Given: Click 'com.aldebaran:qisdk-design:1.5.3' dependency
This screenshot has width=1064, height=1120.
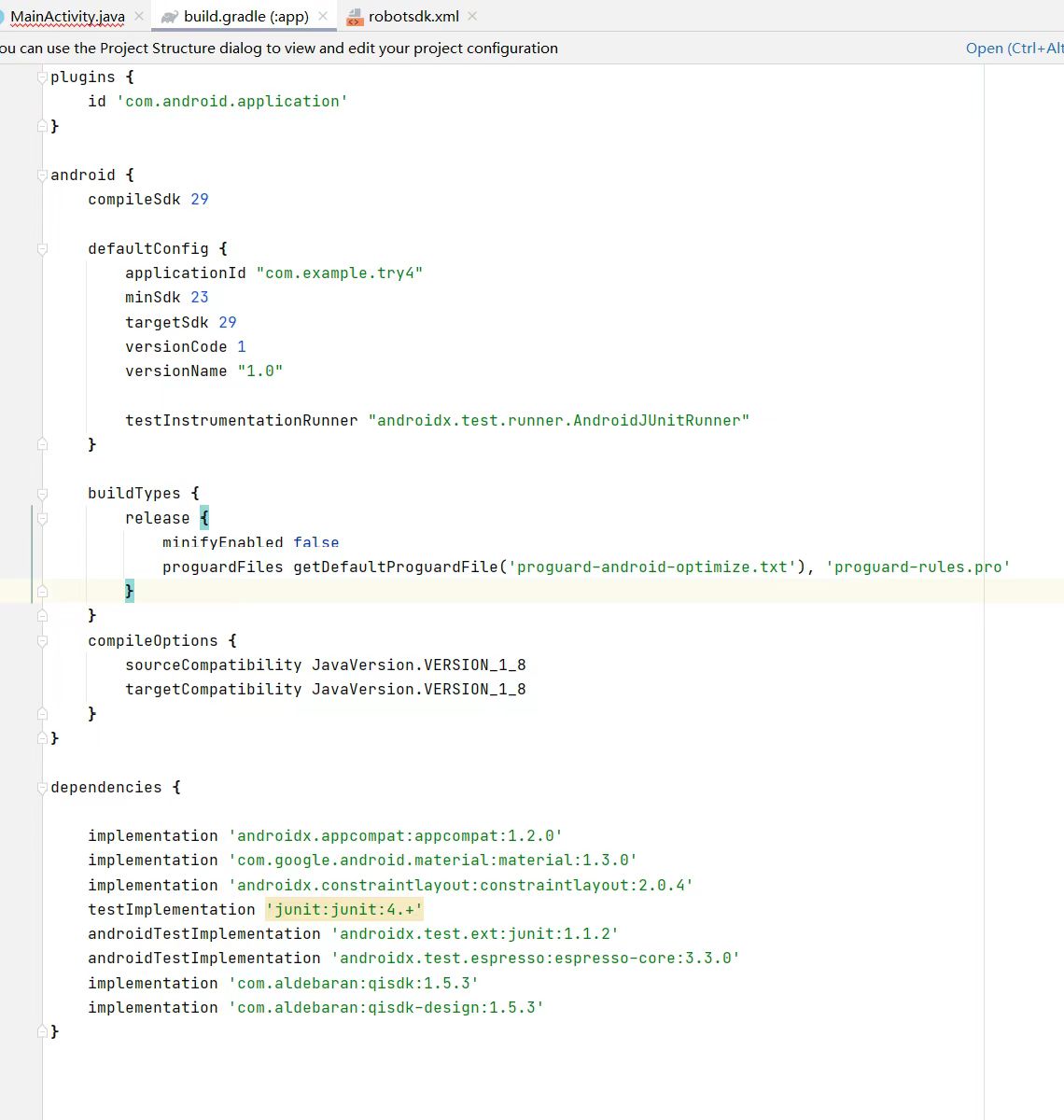Looking at the screenshot, I should pyautogui.click(x=386, y=1008).
